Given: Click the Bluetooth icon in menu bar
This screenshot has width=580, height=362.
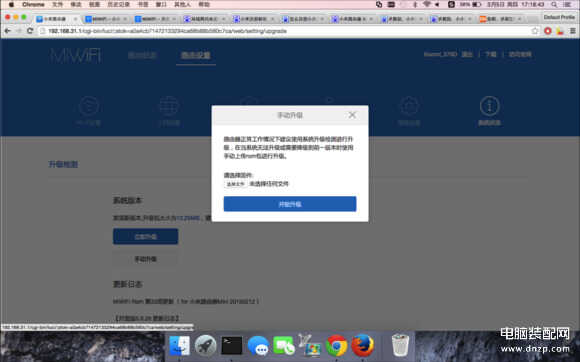Looking at the screenshot, I should pos(415,4).
